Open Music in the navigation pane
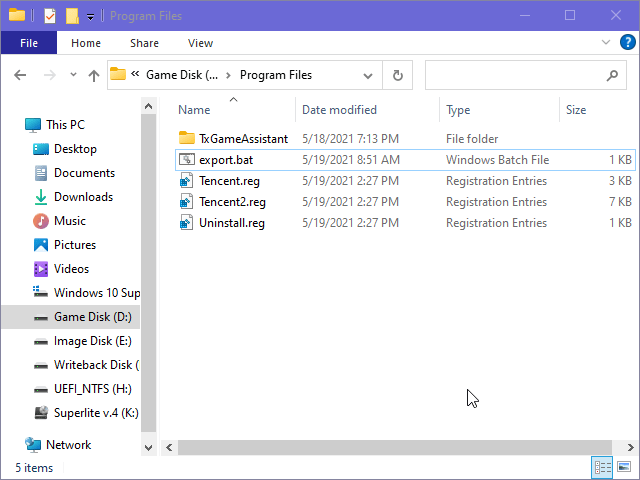The height and width of the screenshot is (480, 640). (x=60, y=221)
